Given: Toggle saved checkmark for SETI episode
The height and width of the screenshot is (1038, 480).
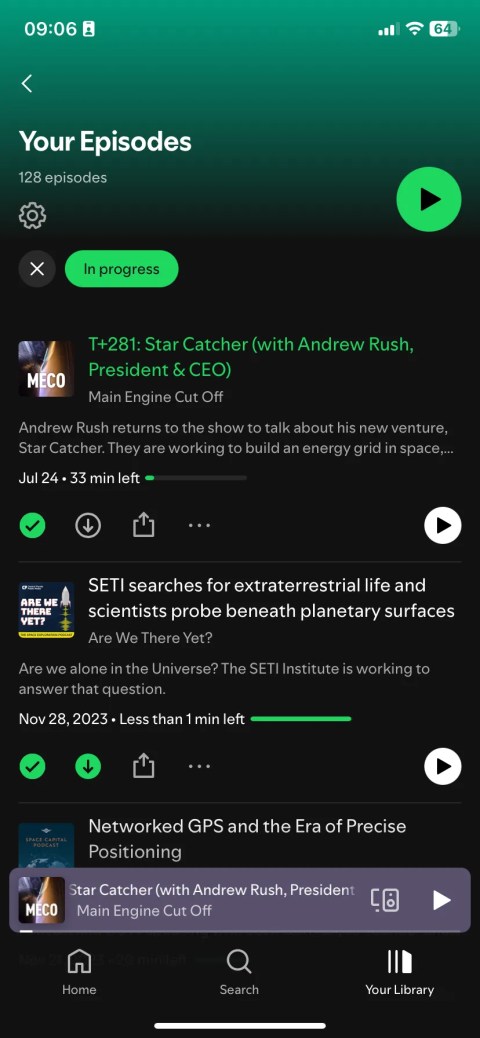Looking at the screenshot, I should [32, 767].
